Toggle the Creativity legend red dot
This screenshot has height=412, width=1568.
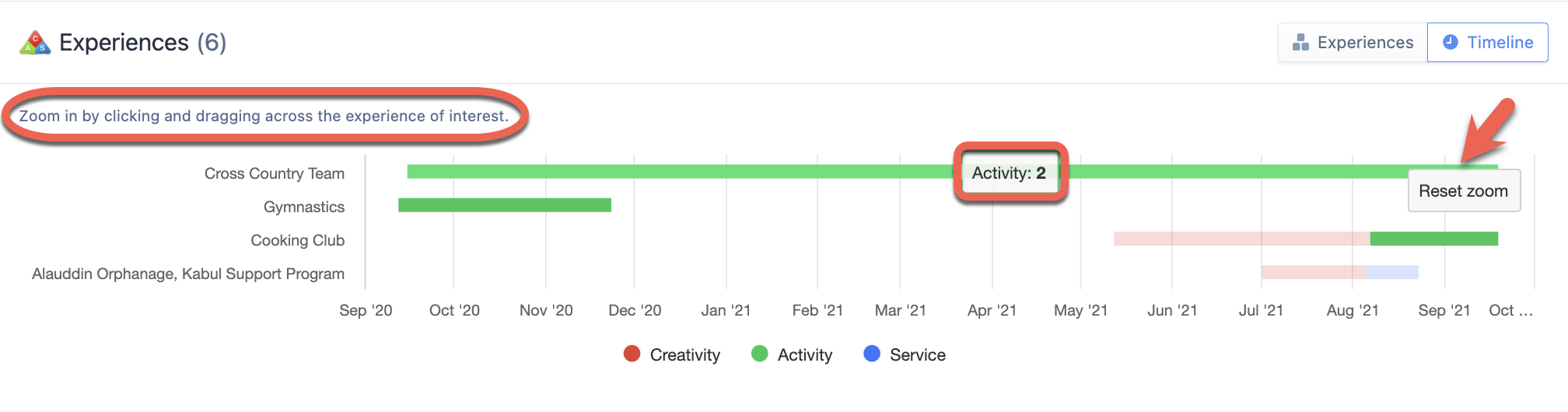(x=632, y=354)
